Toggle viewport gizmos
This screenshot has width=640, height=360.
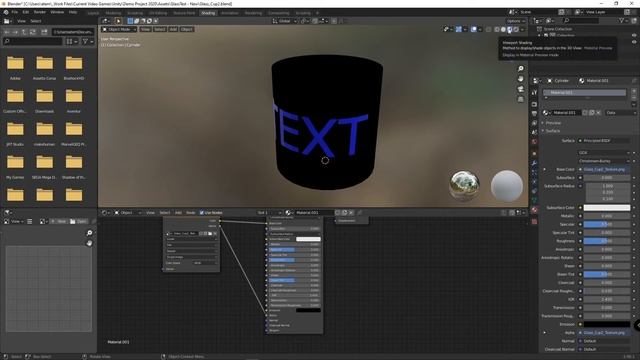click(458, 29)
